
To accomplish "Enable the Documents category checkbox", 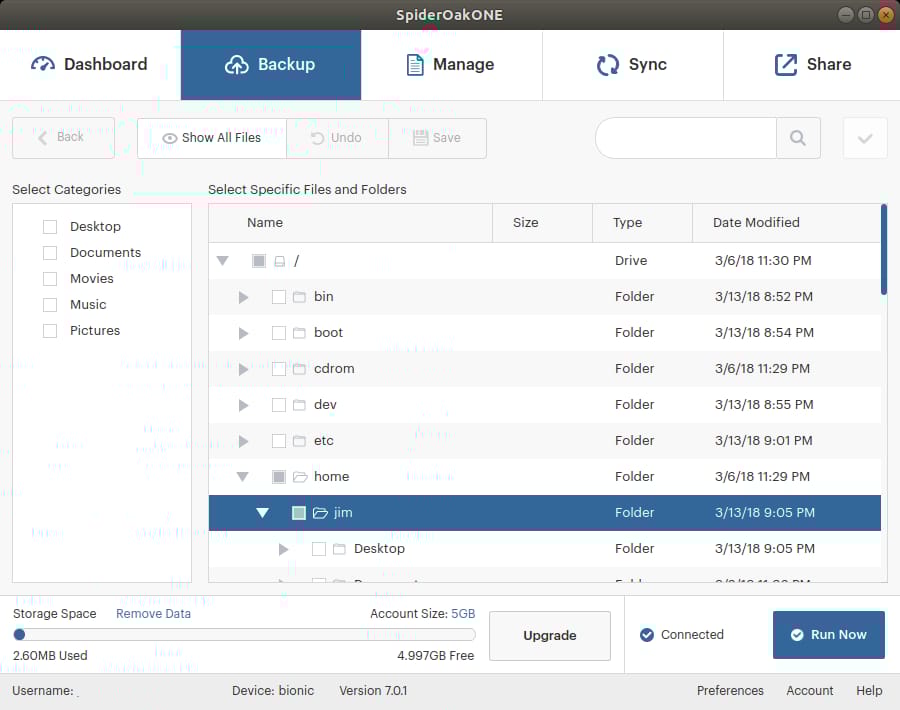I will pyautogui.click(x=50, y=253).
